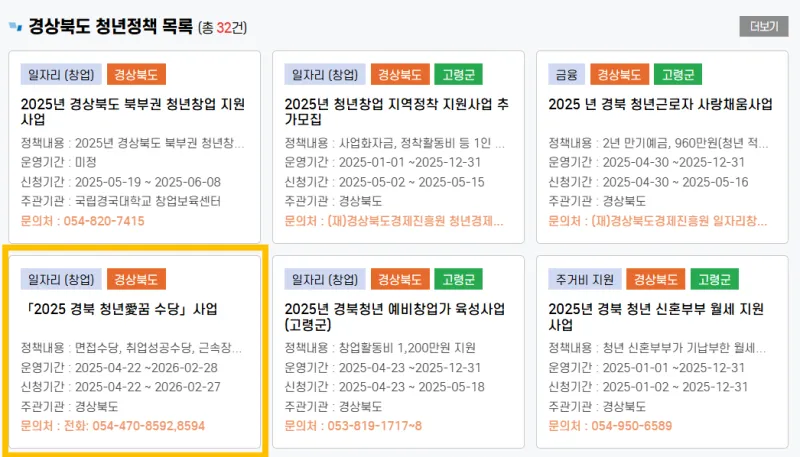Open 2025년 경상북도 북부권 청년창업 지원사업 card title
Viewport: 800px width, 457px height.
tap(133, 112)
